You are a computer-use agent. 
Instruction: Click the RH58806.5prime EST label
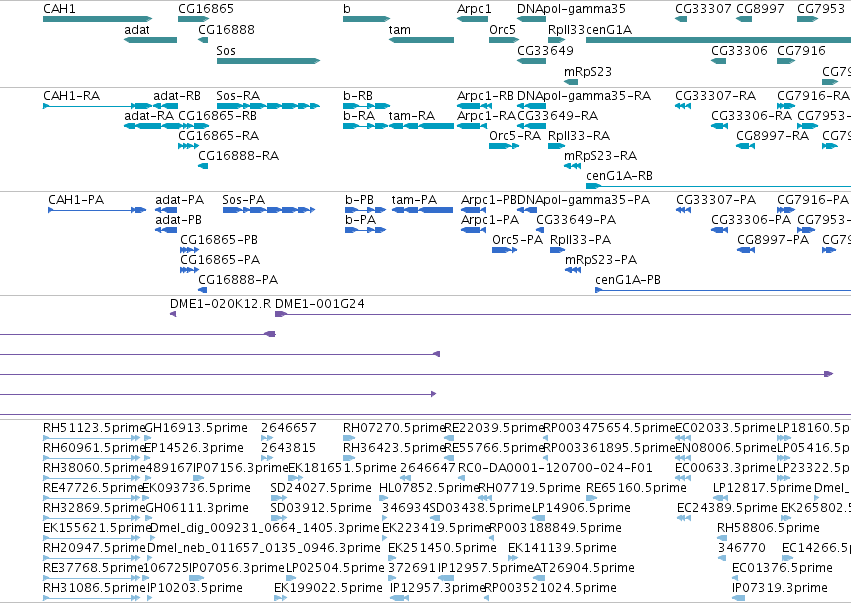click(x=768, y=528)
